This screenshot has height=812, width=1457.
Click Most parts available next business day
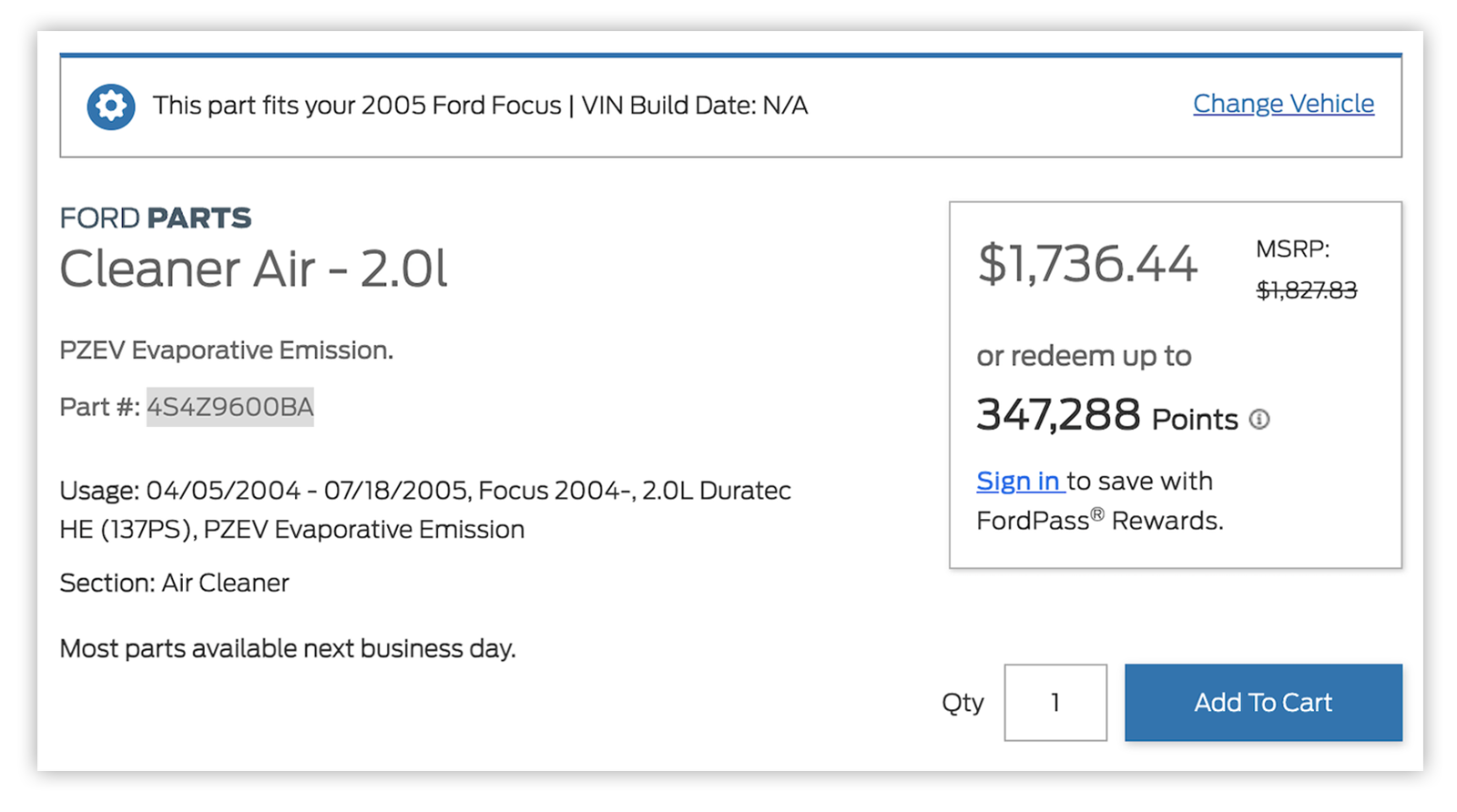288,648
